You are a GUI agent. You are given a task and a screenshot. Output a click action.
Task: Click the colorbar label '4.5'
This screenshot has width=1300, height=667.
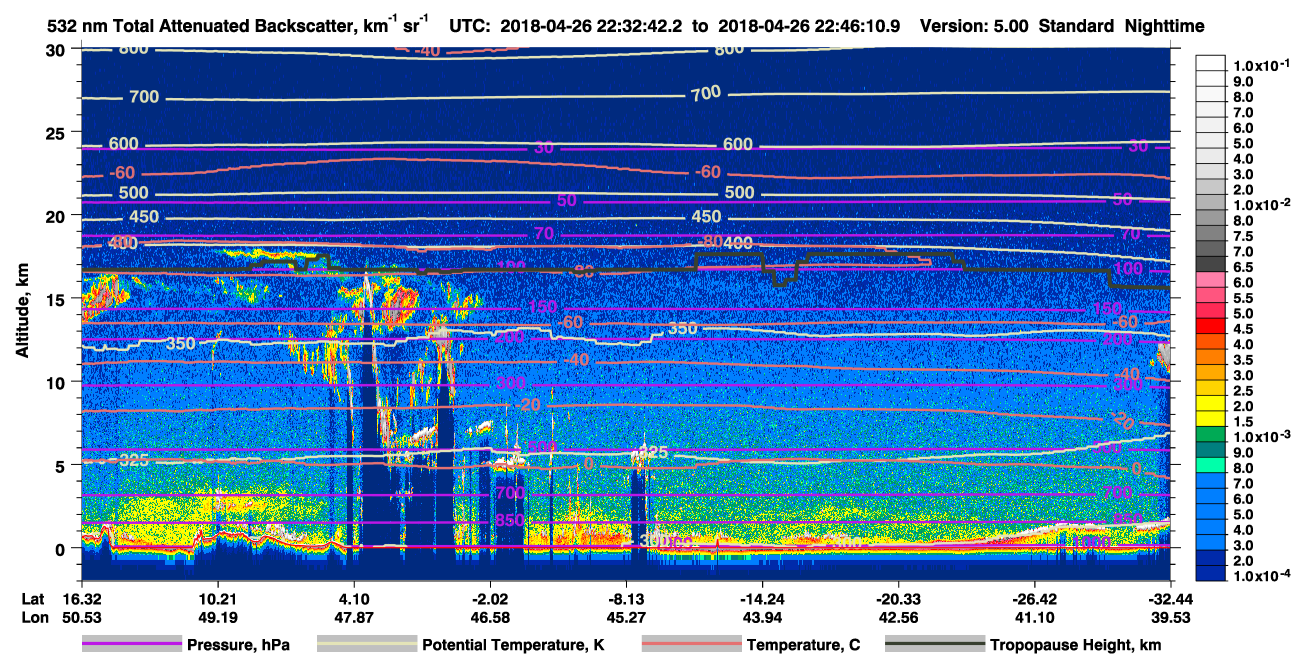point(1242,330)
